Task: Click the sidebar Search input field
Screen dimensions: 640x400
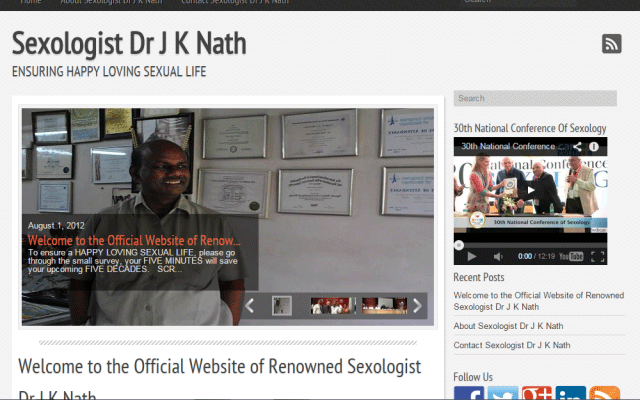Action: click(x=534, y=98)
